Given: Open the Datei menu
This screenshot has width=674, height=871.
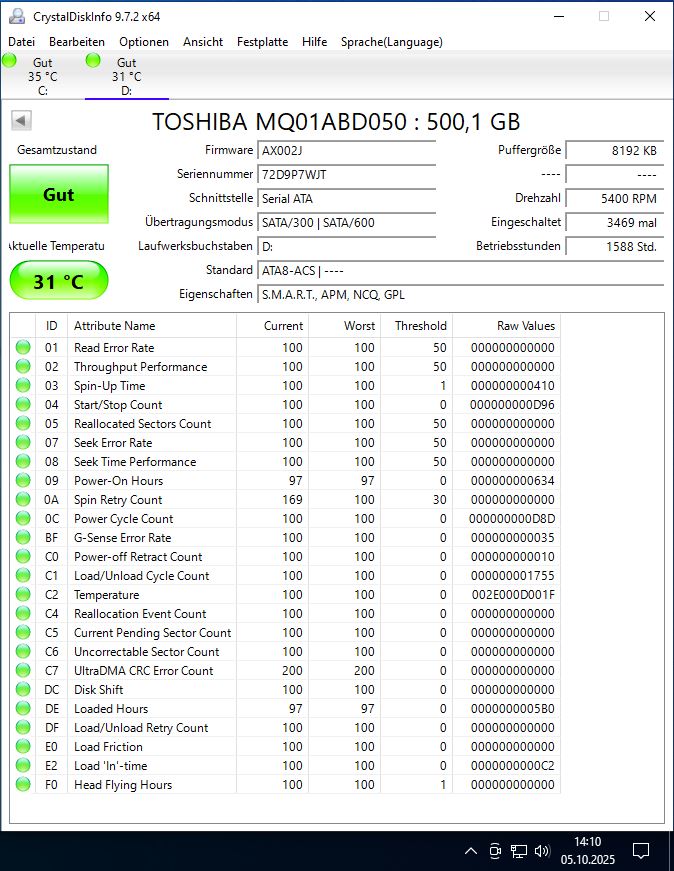Looking at the screenshot, I should click(22, 42).
